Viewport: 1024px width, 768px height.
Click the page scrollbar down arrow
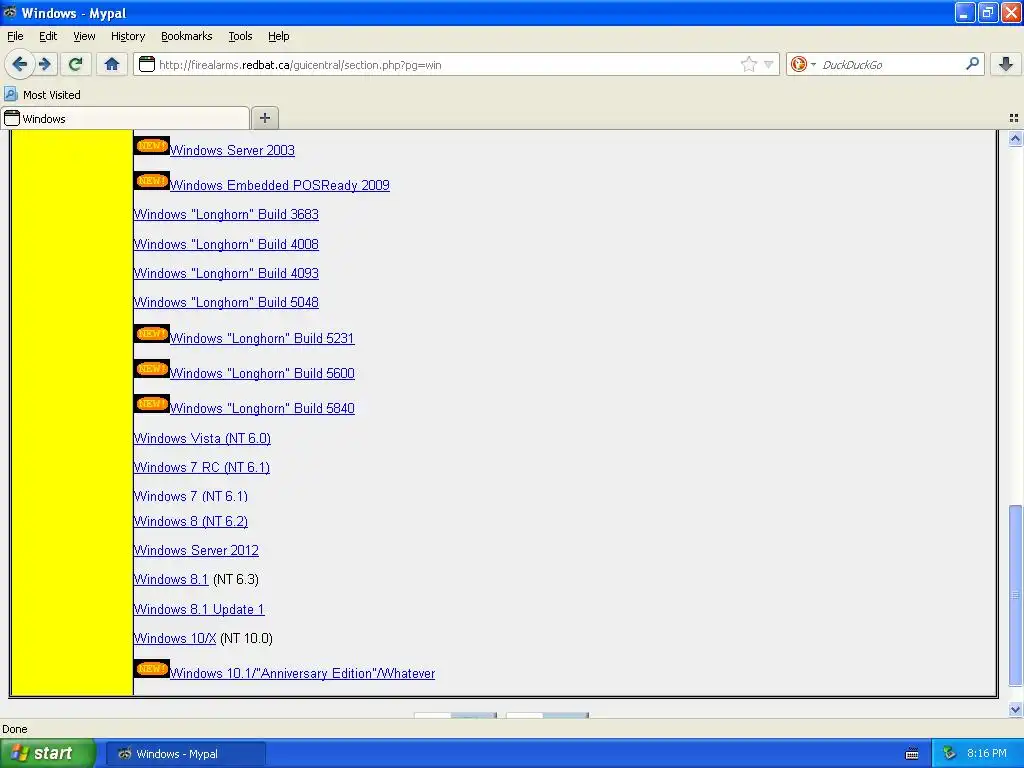tap(1015, 709)
